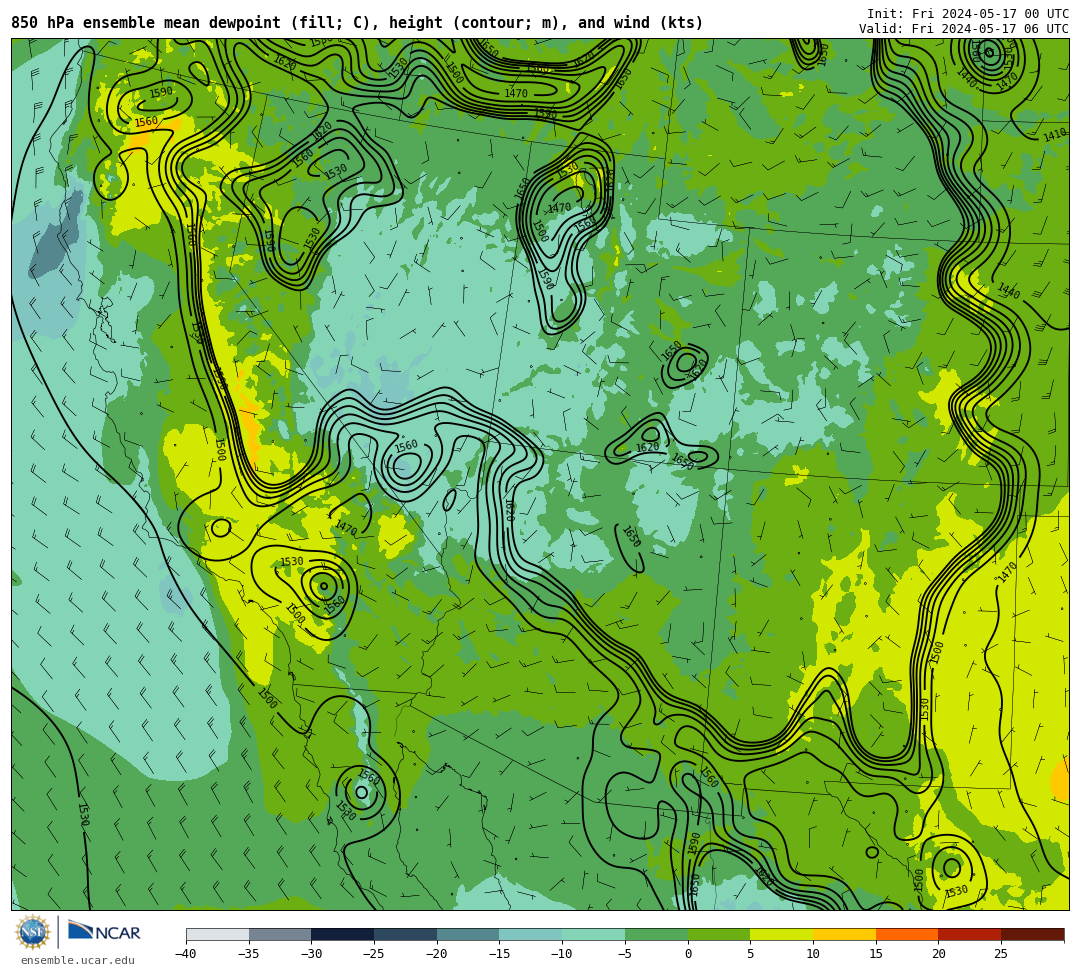Screen dimensions: 1080x973
Task: Click the 10 to 15 amber swatch
Action: click(x=844, y=934)
